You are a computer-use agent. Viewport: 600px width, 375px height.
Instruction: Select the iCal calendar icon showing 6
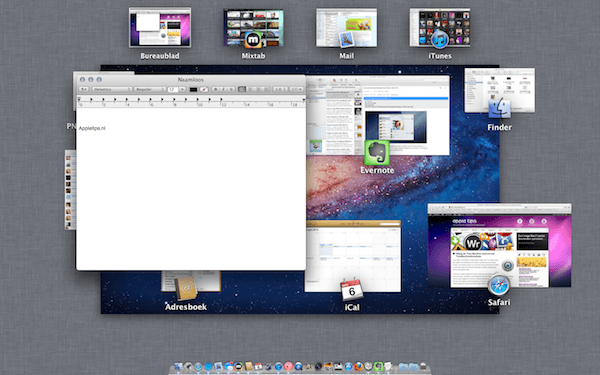pyautogui.click(x=351, y=290)
